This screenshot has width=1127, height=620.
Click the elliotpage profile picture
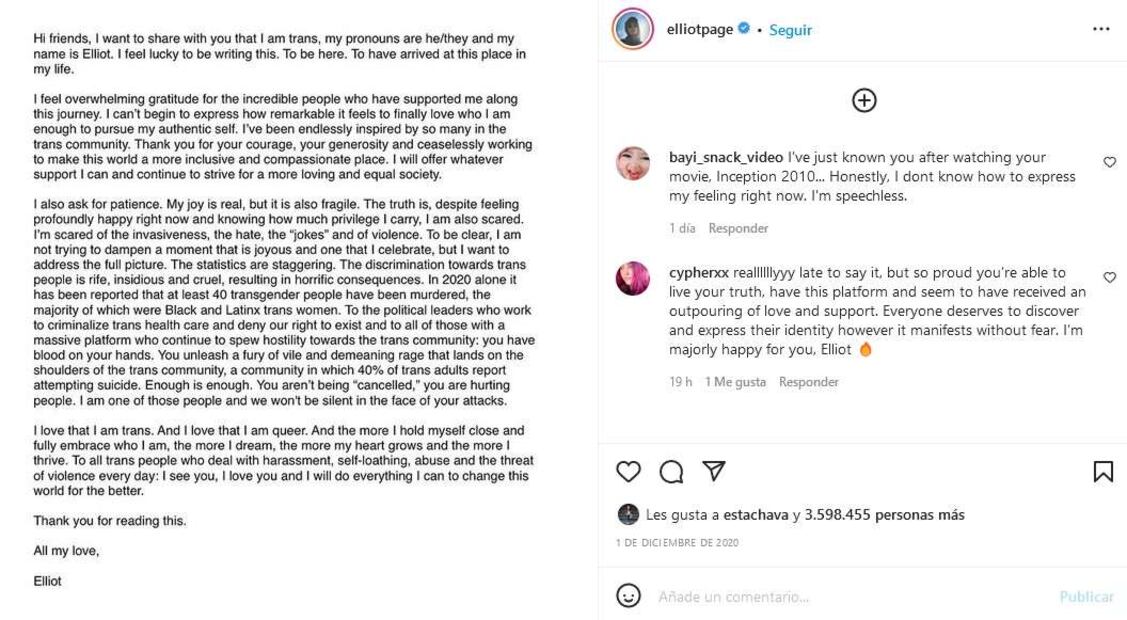click(632, 29)
